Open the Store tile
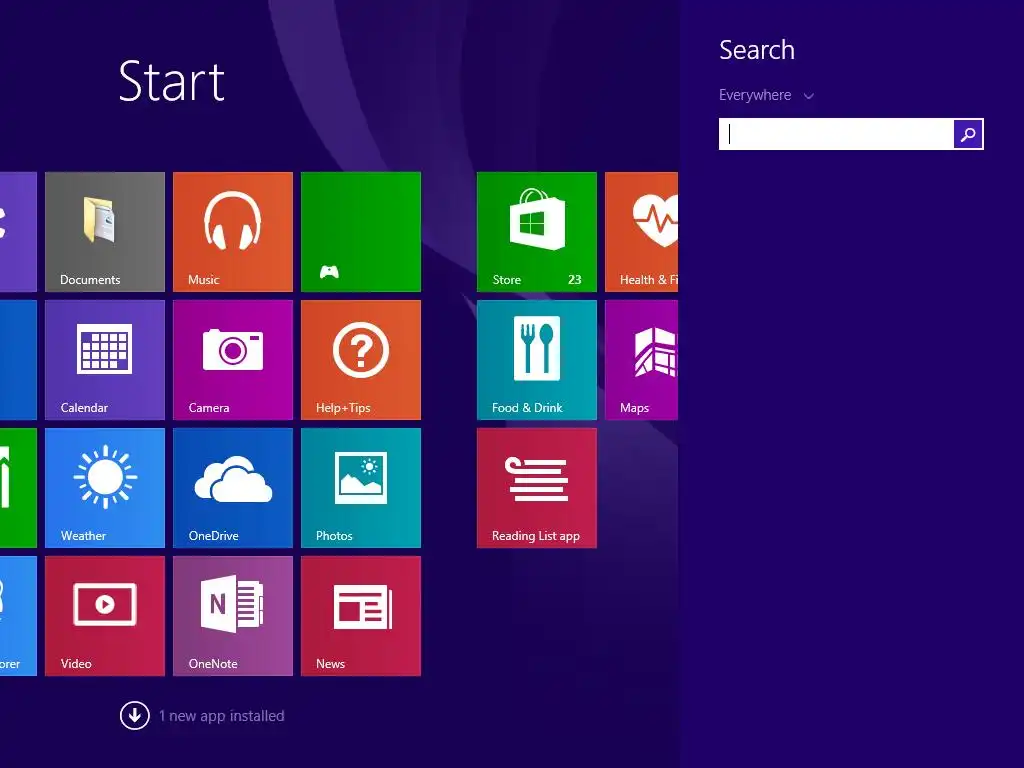The height and width of the screenshot is (768, 1024). [536, 232]
